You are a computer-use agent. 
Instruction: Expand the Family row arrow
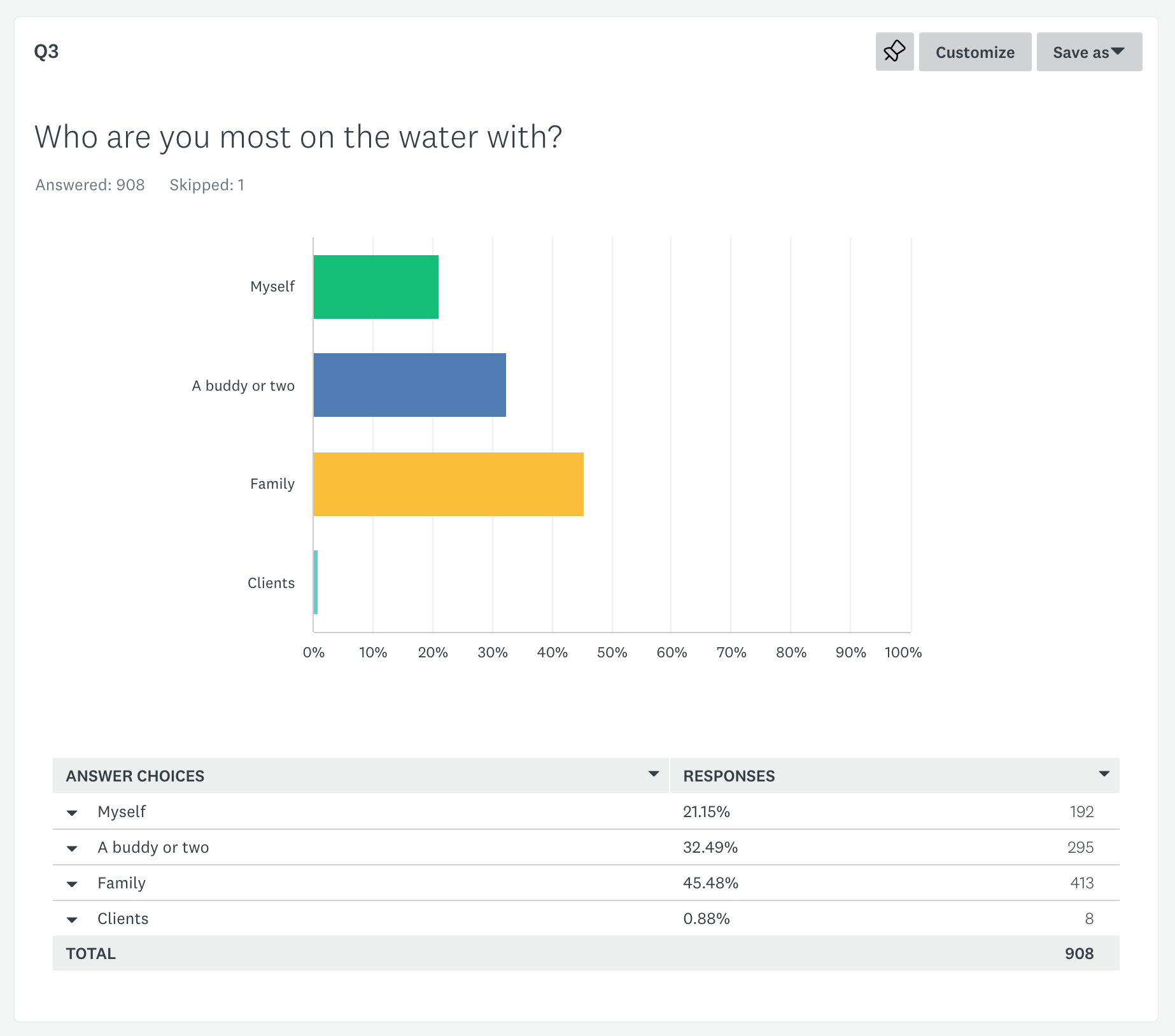(x=72, y=884)
